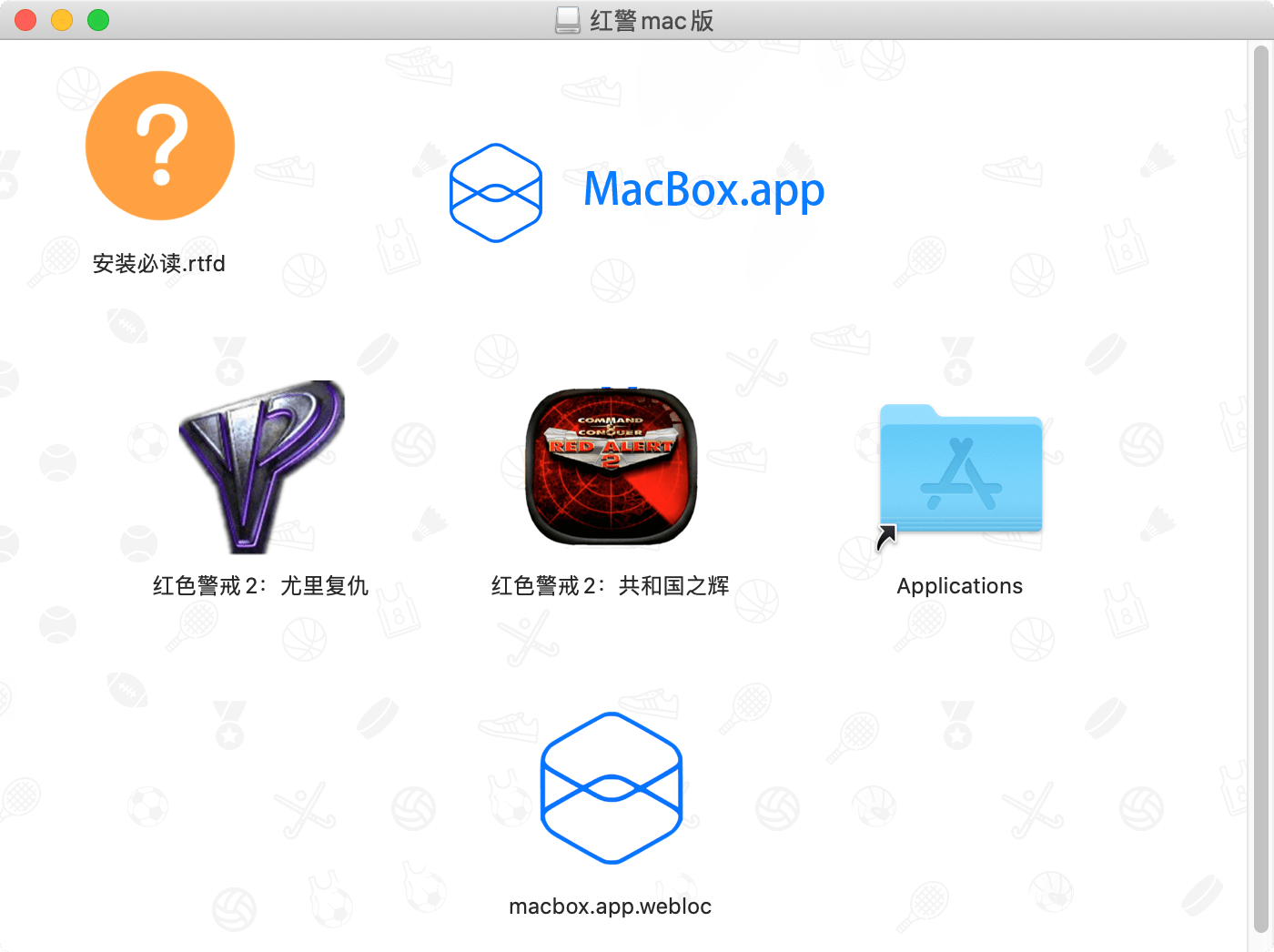Click the disk proxy icon in title bar
The height and width of the screenshot is (952, 1274).
pos(568,20)
